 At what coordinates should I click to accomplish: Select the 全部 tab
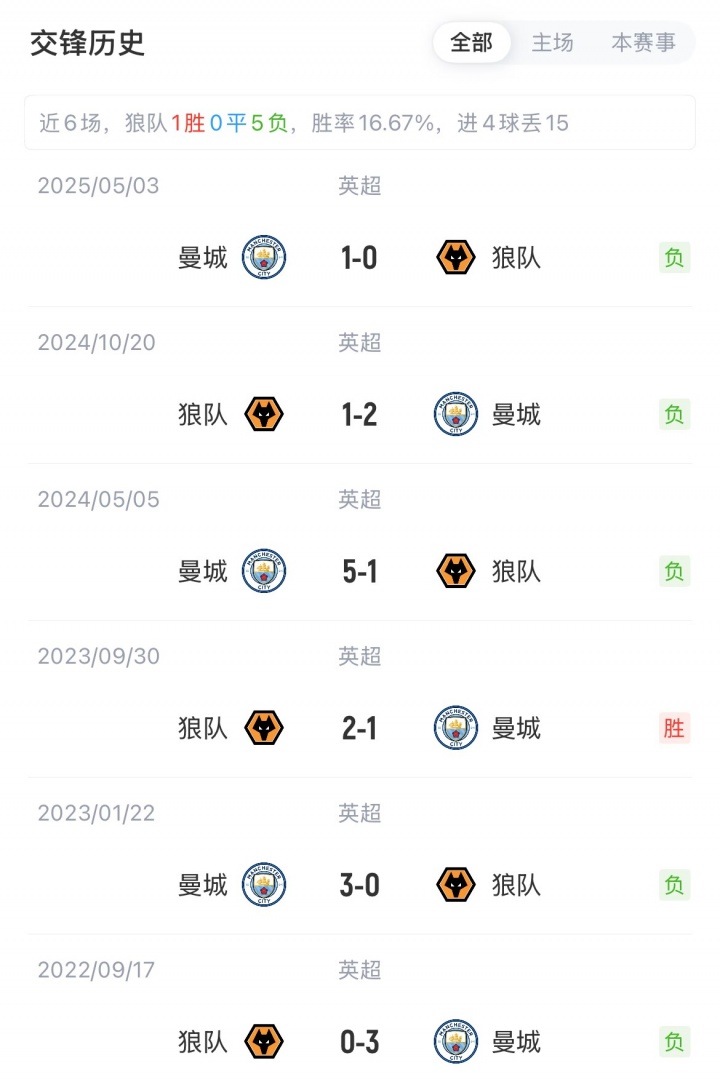(x=472, y=43)
